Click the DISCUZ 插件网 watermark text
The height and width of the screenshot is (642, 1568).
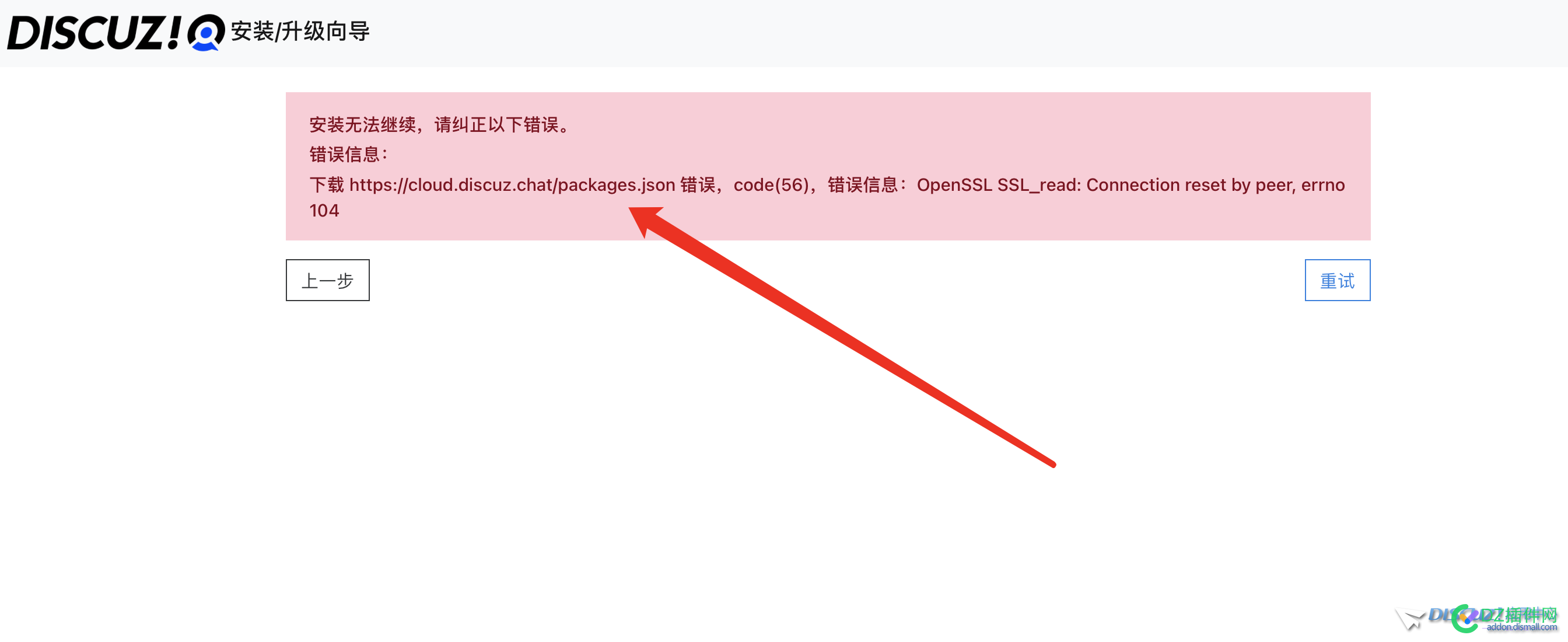coord(1493,614)
